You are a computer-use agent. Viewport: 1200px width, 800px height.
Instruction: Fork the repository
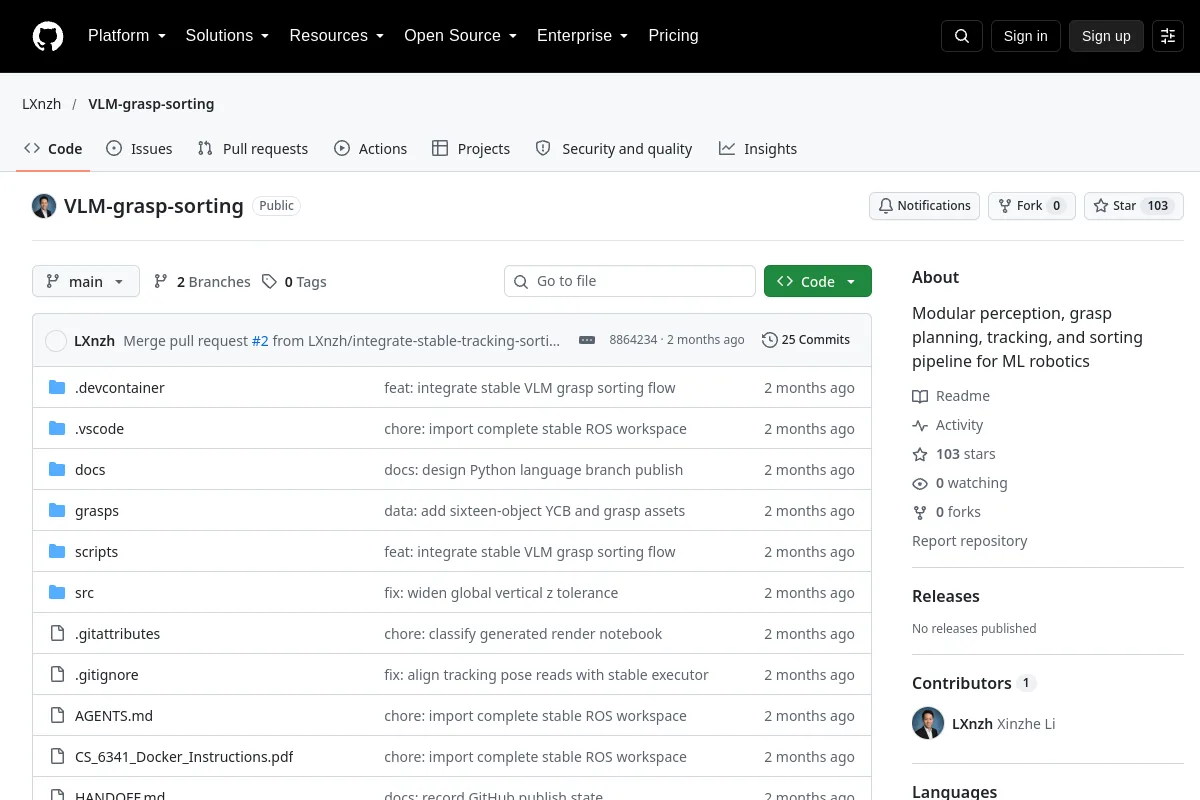[x=1032, y=206]
